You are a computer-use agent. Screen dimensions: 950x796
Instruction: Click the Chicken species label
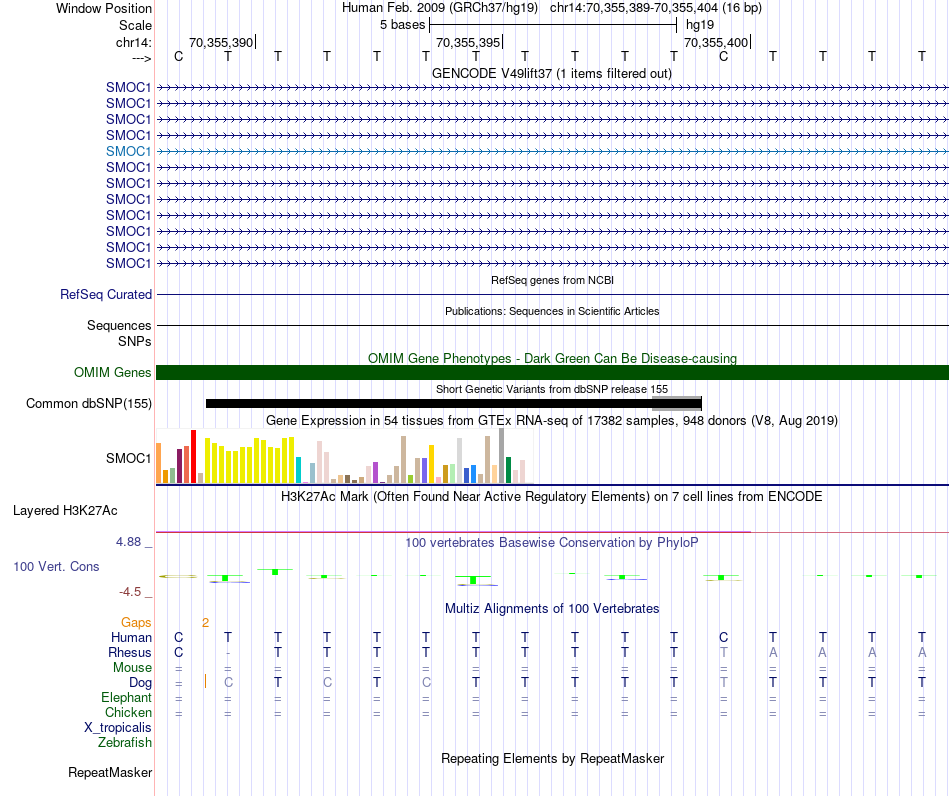[128, 713]
